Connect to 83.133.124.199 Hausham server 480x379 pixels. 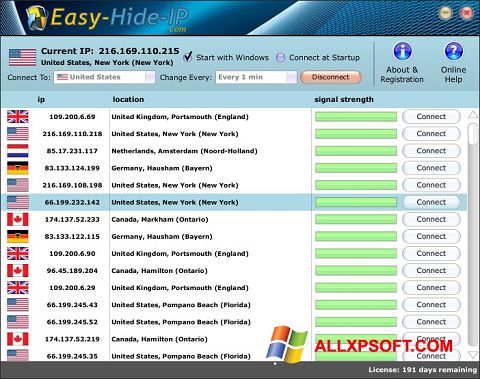(x=431, y=168)
